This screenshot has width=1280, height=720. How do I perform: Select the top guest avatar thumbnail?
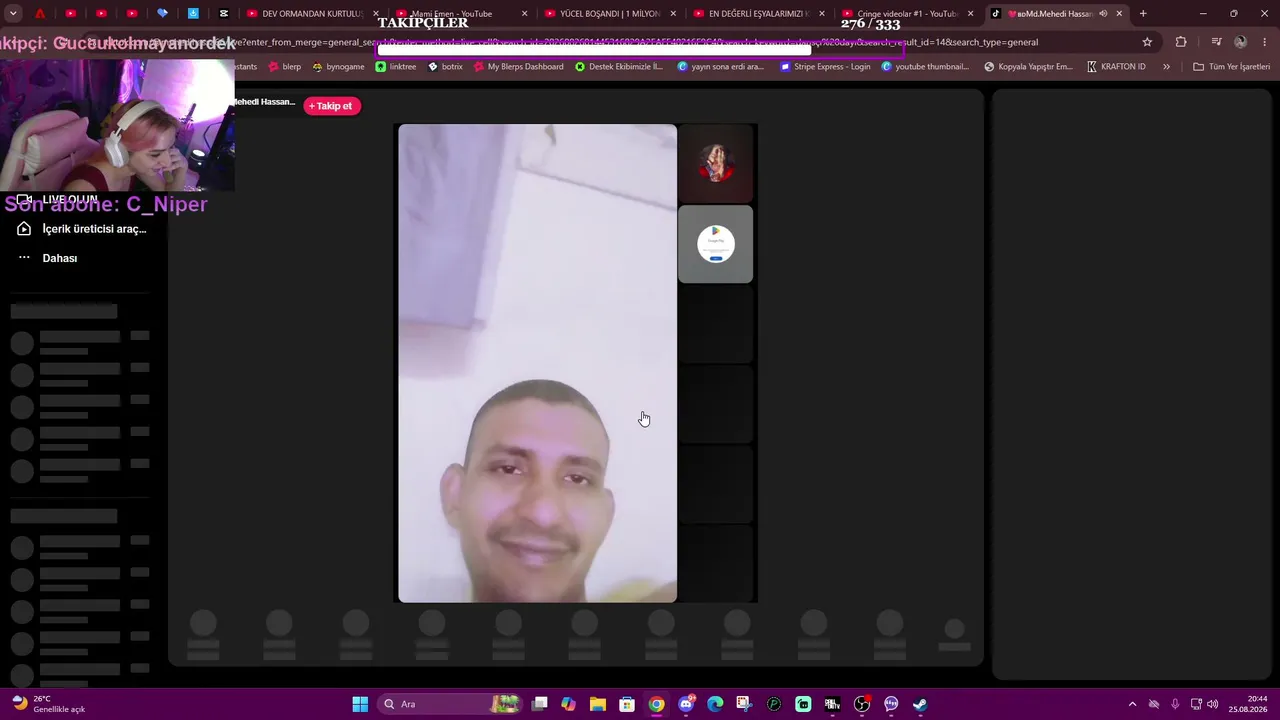[x=716, y=163]
